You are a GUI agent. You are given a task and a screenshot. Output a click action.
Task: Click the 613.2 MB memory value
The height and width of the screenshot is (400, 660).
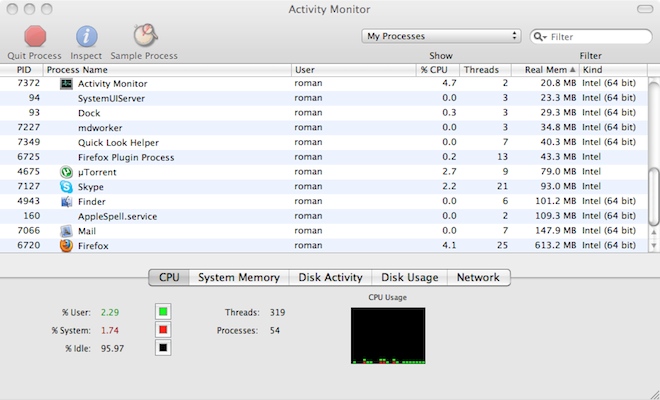tap(556, 245)
